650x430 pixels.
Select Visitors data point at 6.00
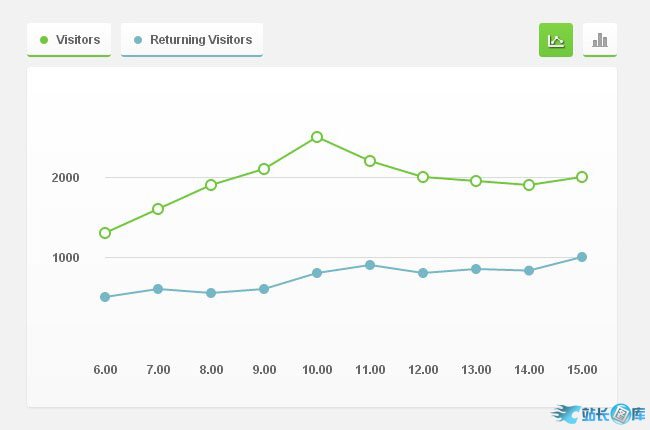pos(105,233)
